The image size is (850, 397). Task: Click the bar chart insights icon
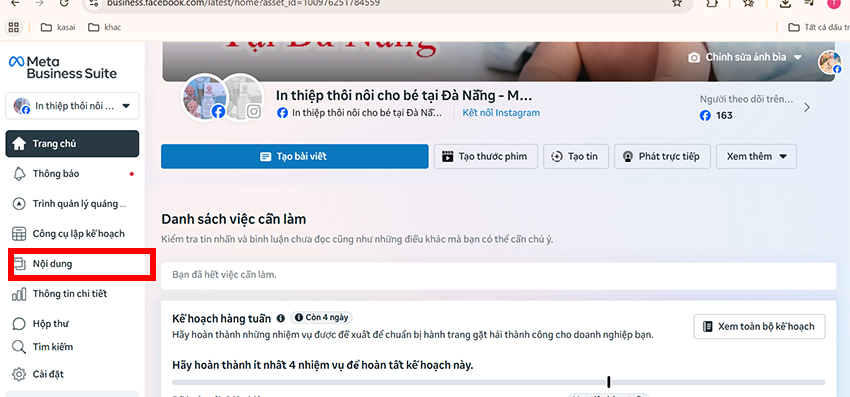[19, 294]
